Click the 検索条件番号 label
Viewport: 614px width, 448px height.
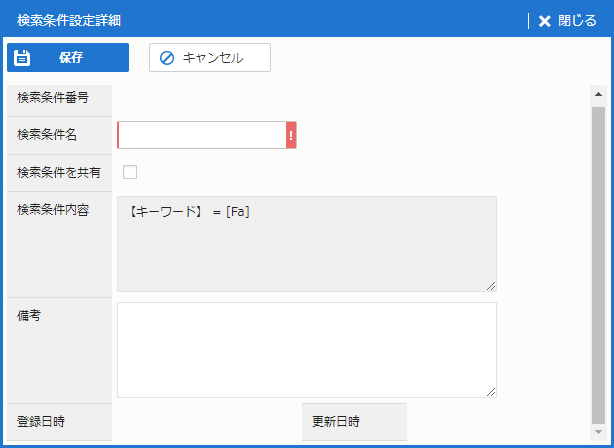coord(53,97)
